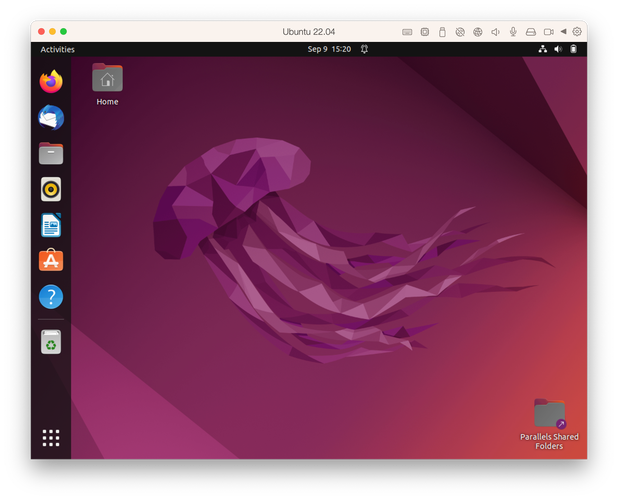Click the Parallels USB device icon
Viewport: 618px width, 500px height.
click(x=442, y=32)
